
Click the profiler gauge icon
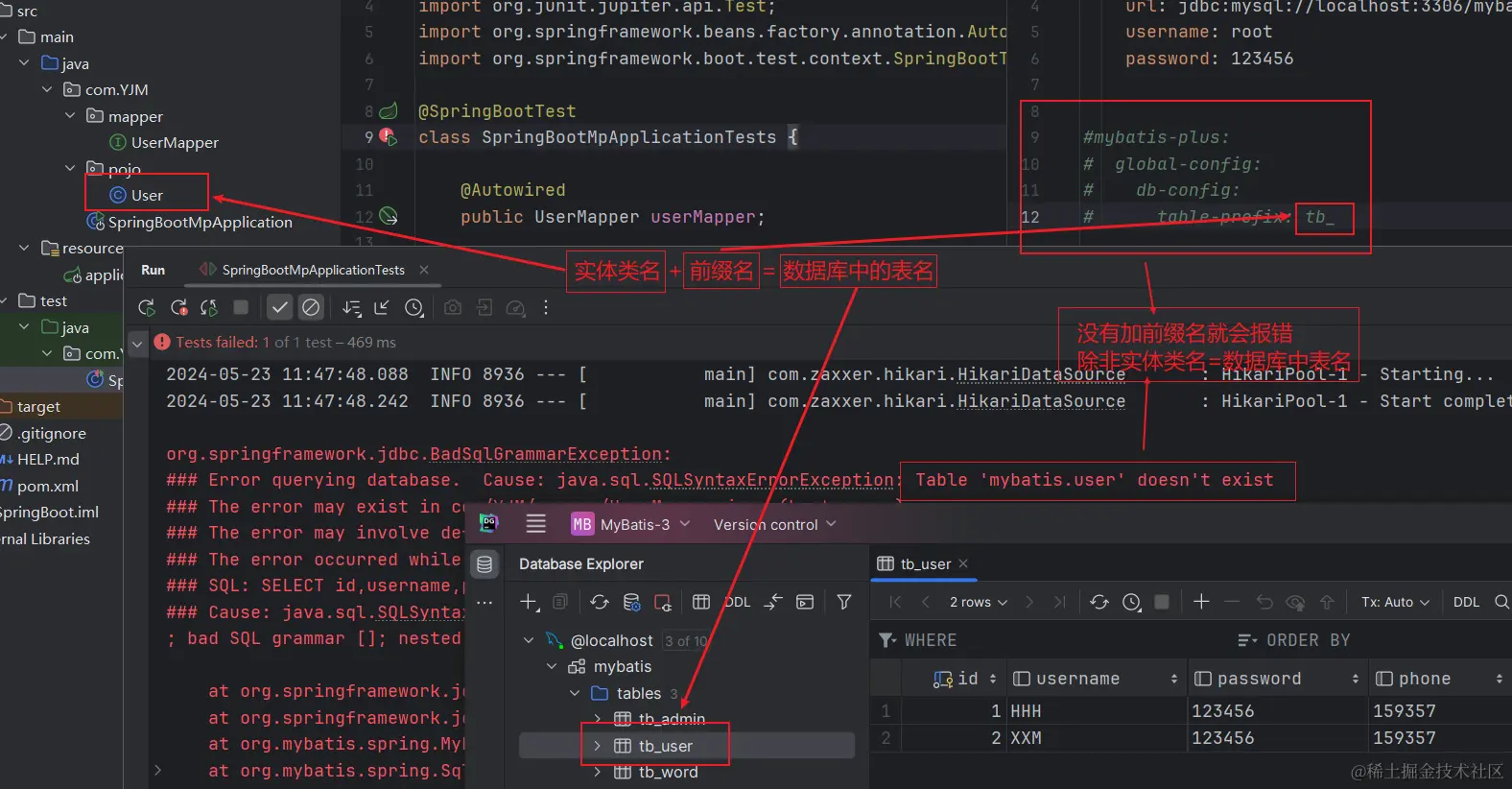click(x=515, y=308)
